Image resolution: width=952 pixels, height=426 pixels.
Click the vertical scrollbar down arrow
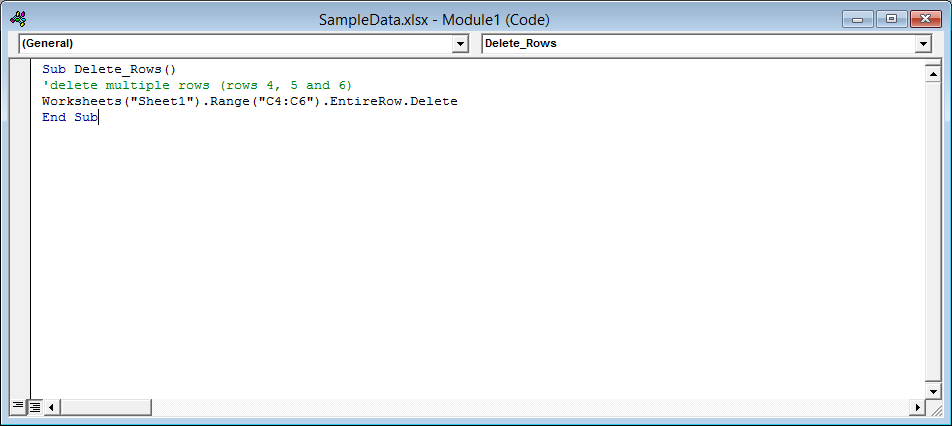tap(933, 391)
